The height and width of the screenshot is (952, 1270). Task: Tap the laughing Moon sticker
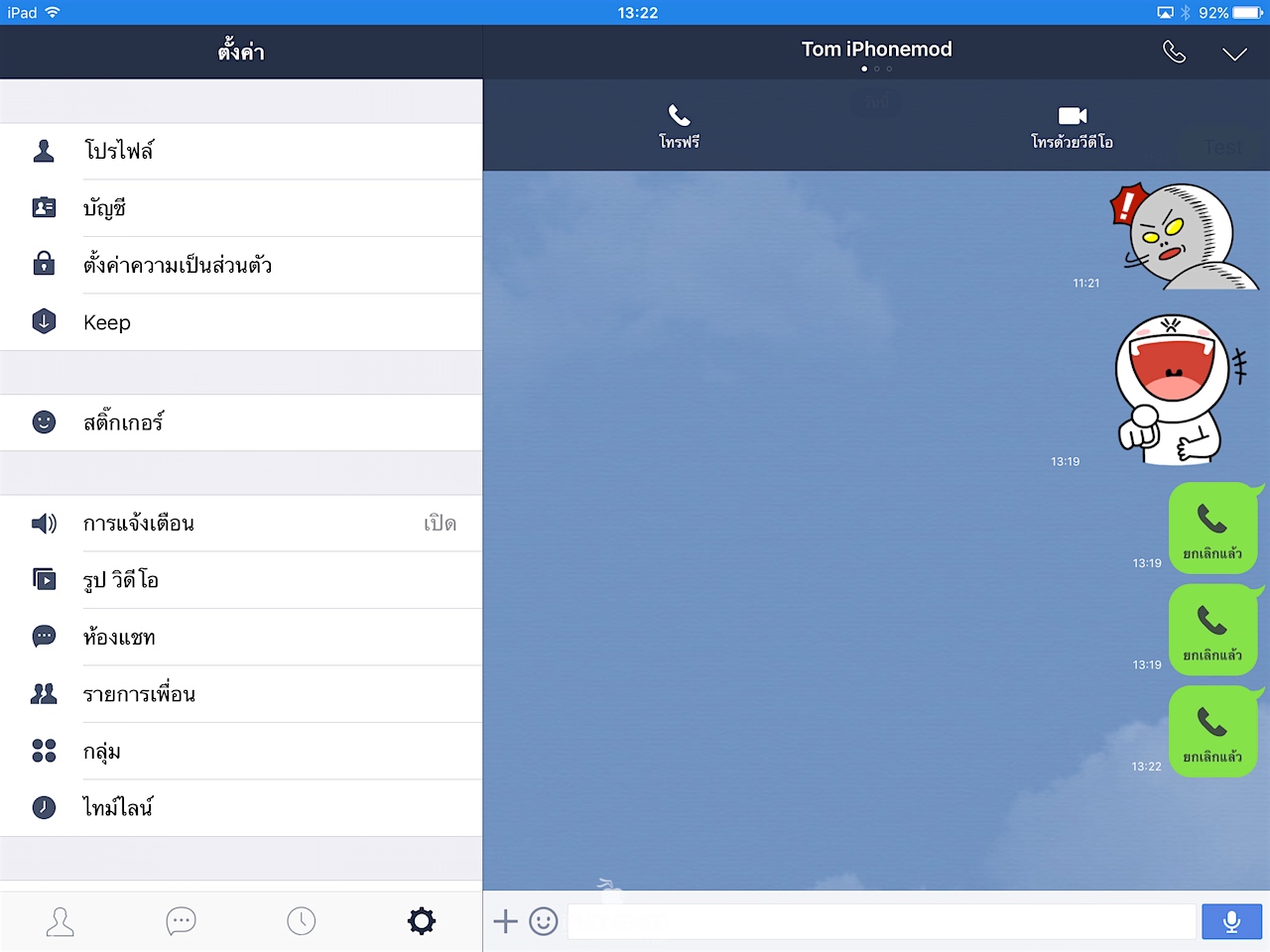pos(1176,389)
